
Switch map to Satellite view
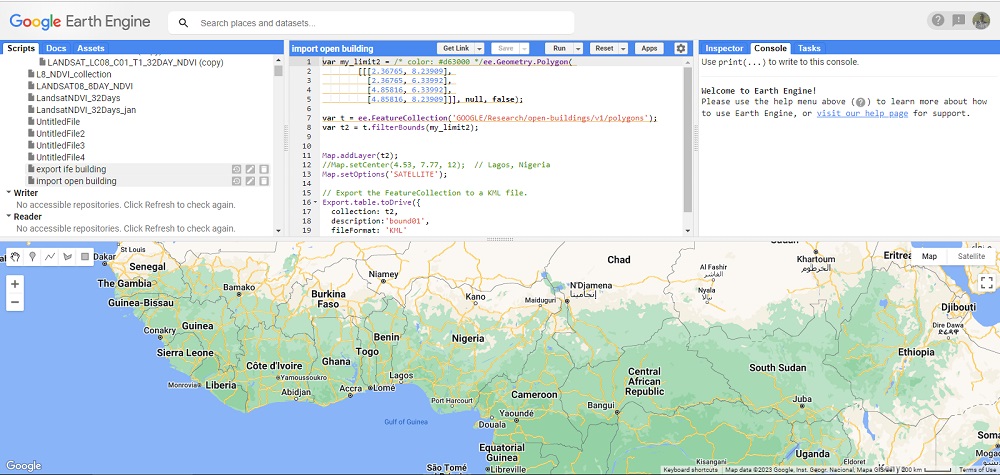[x=970, y=256]
